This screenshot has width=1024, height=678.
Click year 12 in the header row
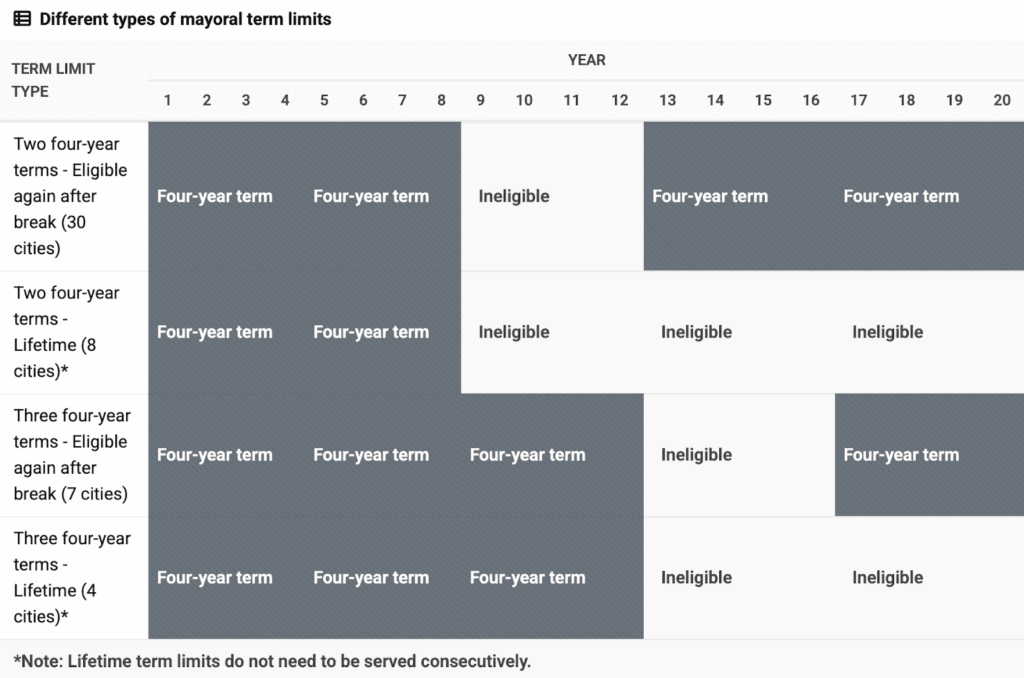(x=620, y=100)
